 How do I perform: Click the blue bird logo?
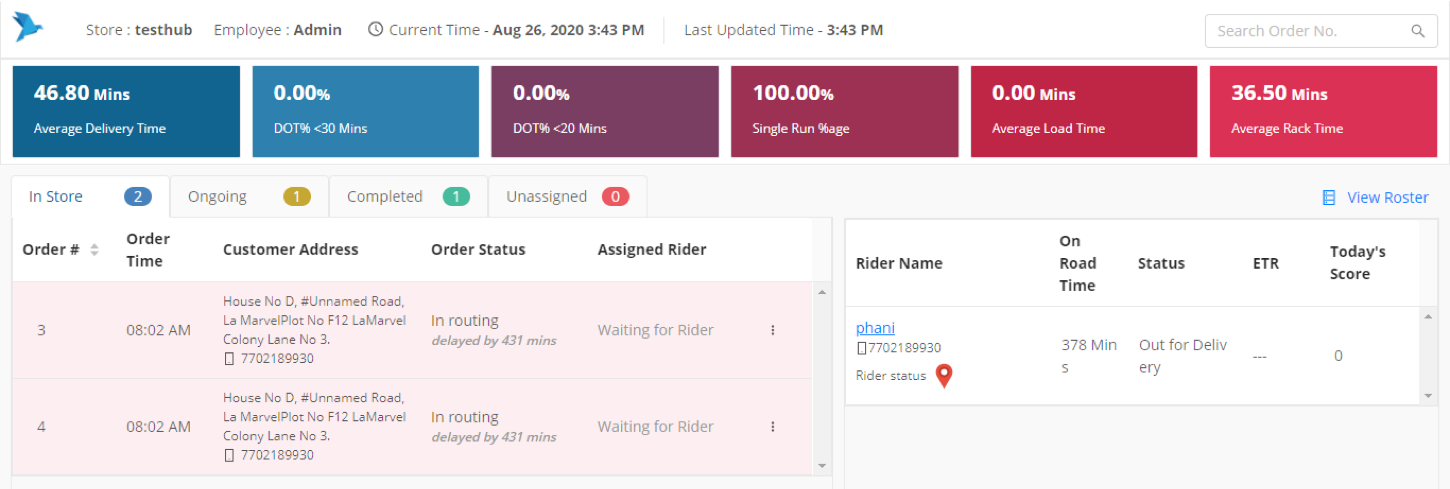point(29,28)
